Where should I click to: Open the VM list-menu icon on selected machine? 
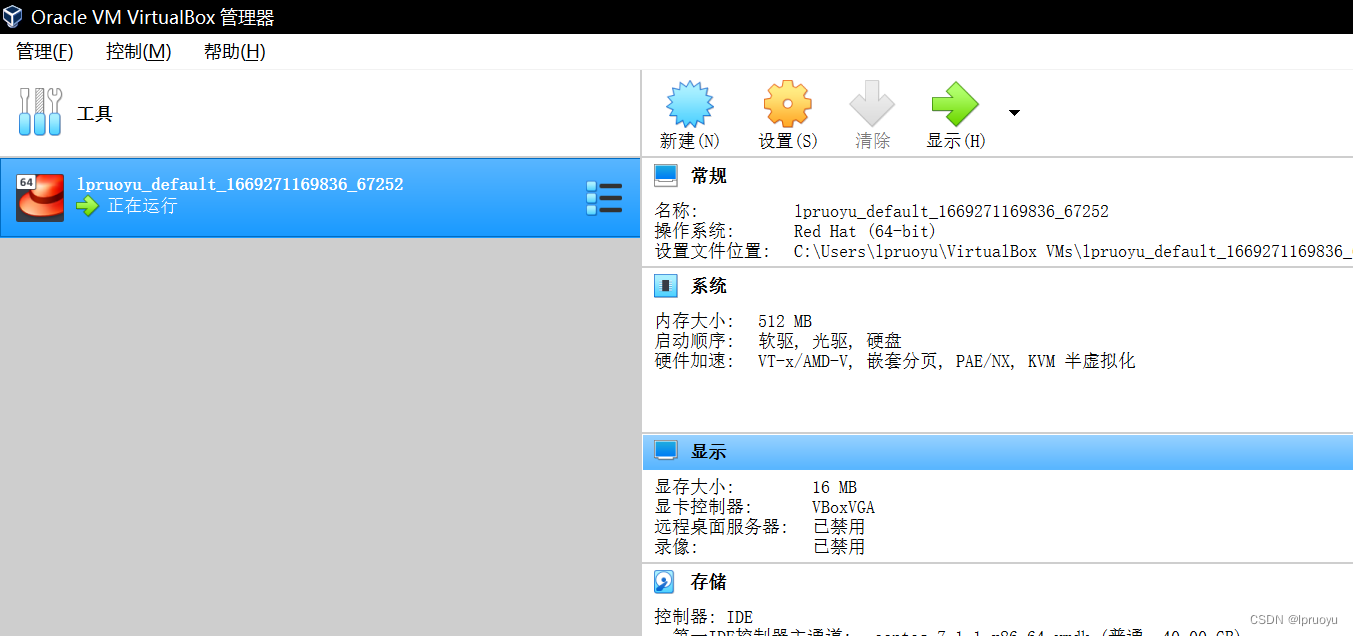pyautogui.click(x=604, y=198)
